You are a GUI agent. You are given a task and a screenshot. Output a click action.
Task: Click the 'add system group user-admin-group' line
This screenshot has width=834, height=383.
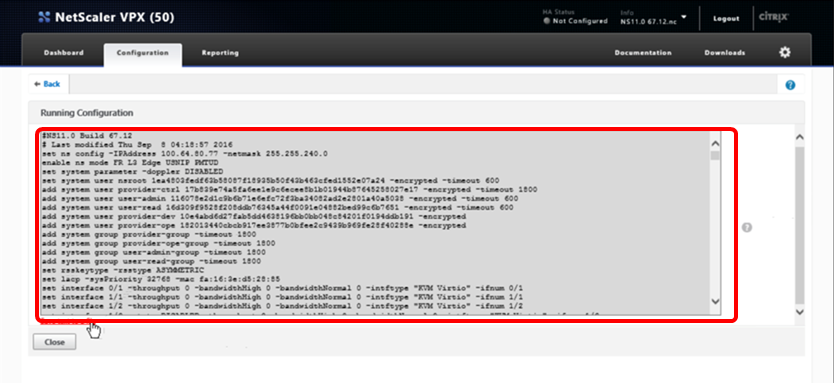154,252
